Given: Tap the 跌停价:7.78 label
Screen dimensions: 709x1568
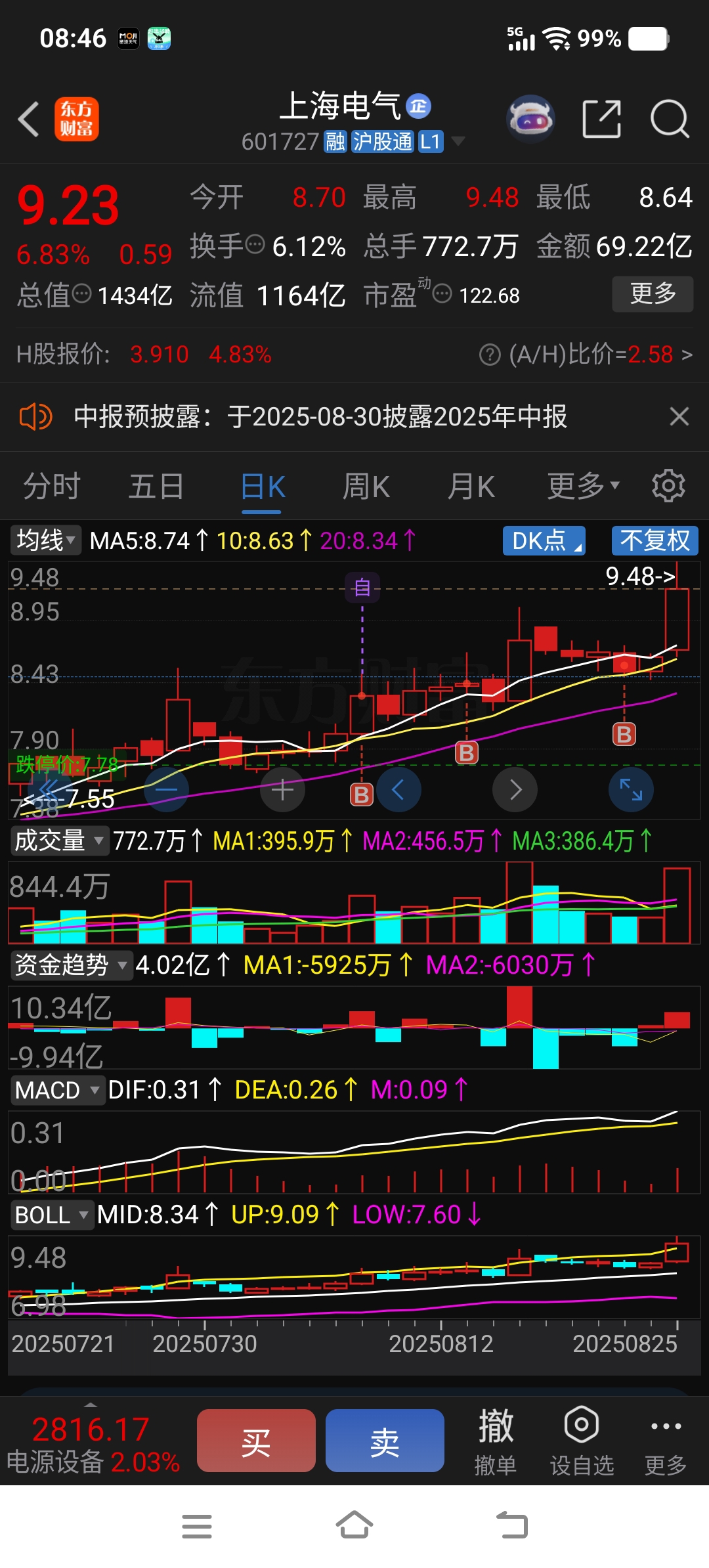Looking at the screenshot, I should tap(67, 764).
